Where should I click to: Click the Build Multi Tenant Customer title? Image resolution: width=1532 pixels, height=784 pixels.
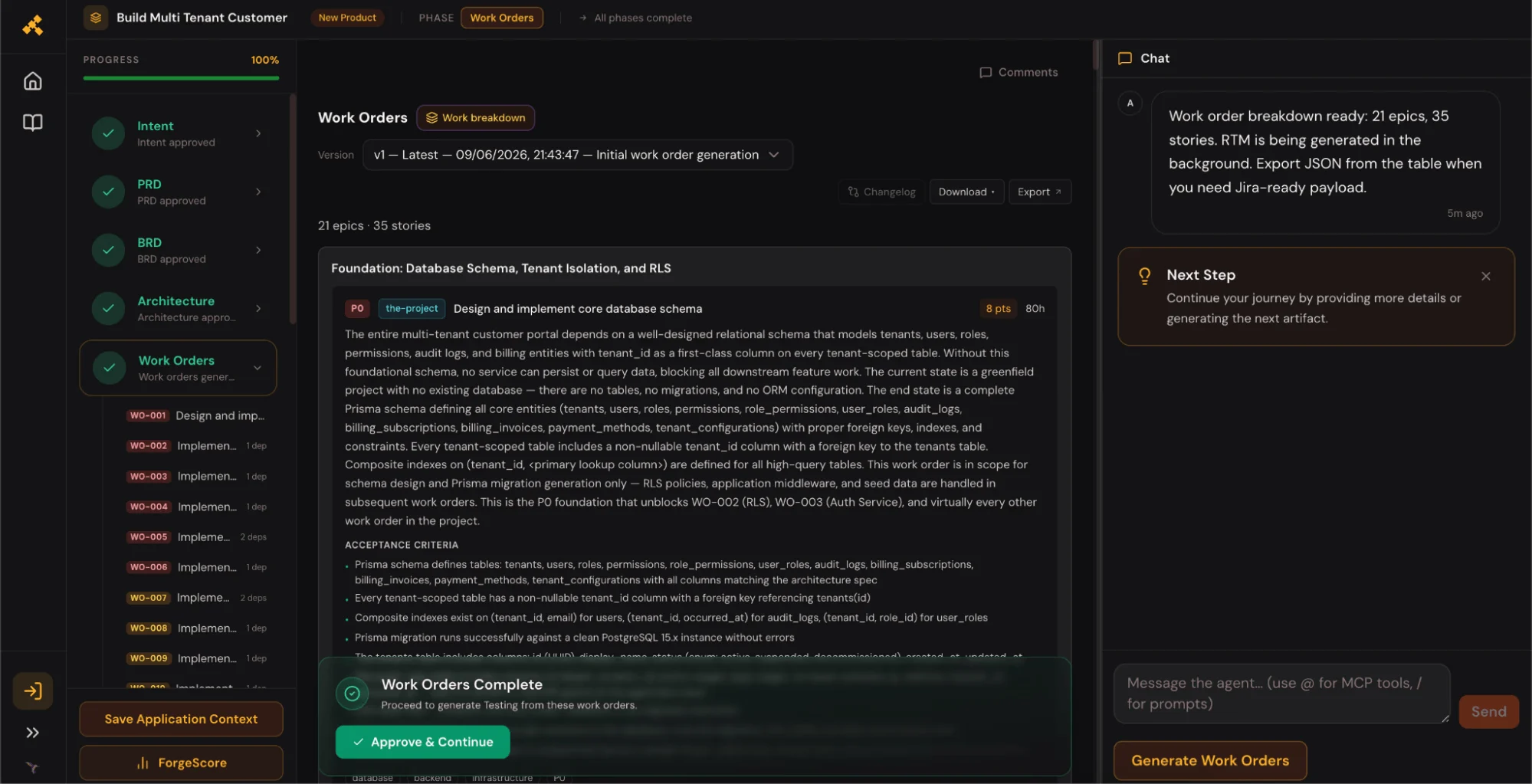(x=202, y=18)
